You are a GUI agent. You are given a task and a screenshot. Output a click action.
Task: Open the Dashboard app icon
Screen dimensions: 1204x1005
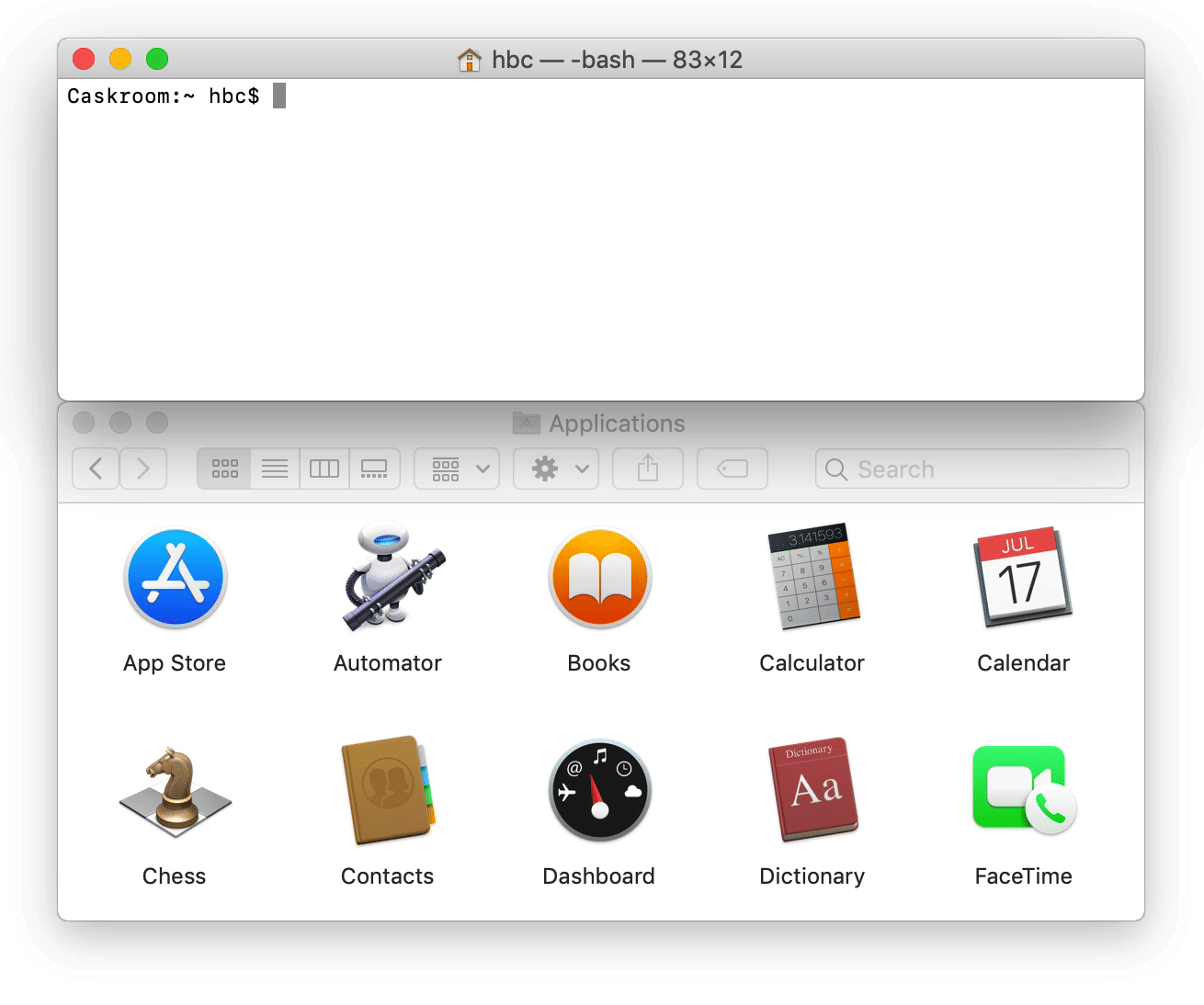pyautogui.click(x=599, y=791)
